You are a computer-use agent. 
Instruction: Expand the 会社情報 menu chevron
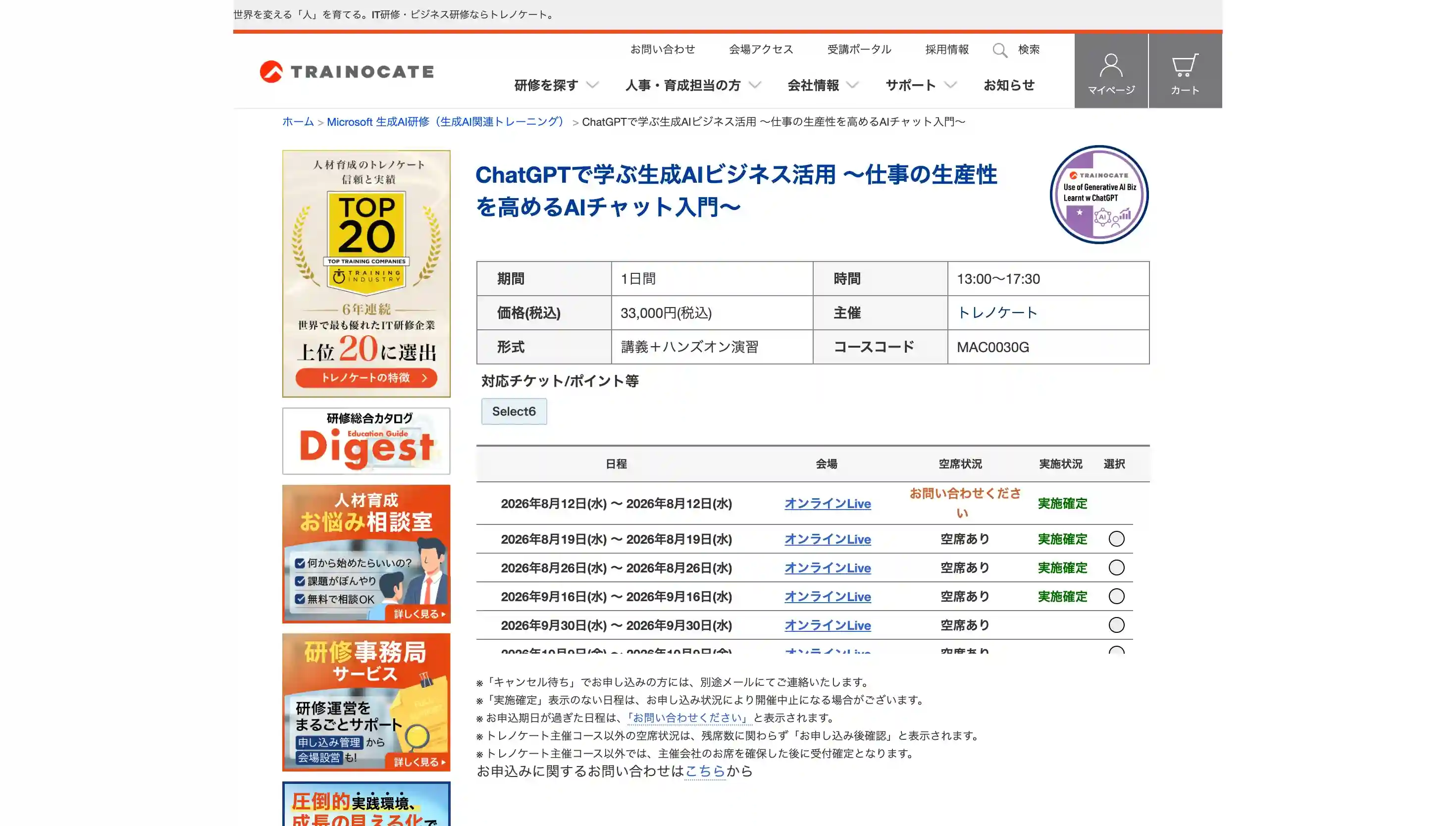click(x=852, y=85)
